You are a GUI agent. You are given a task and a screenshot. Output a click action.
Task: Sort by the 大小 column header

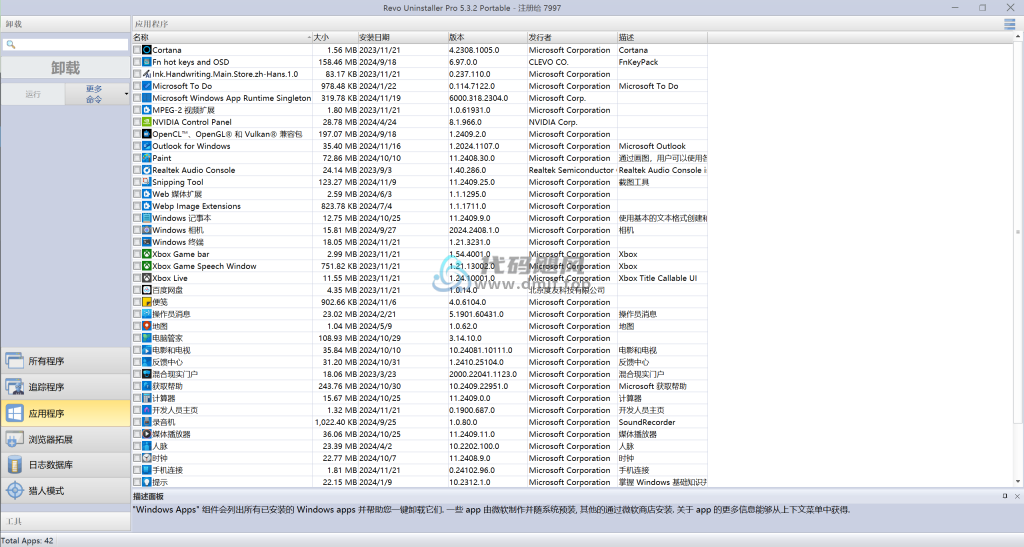click(x=334, y=37)
